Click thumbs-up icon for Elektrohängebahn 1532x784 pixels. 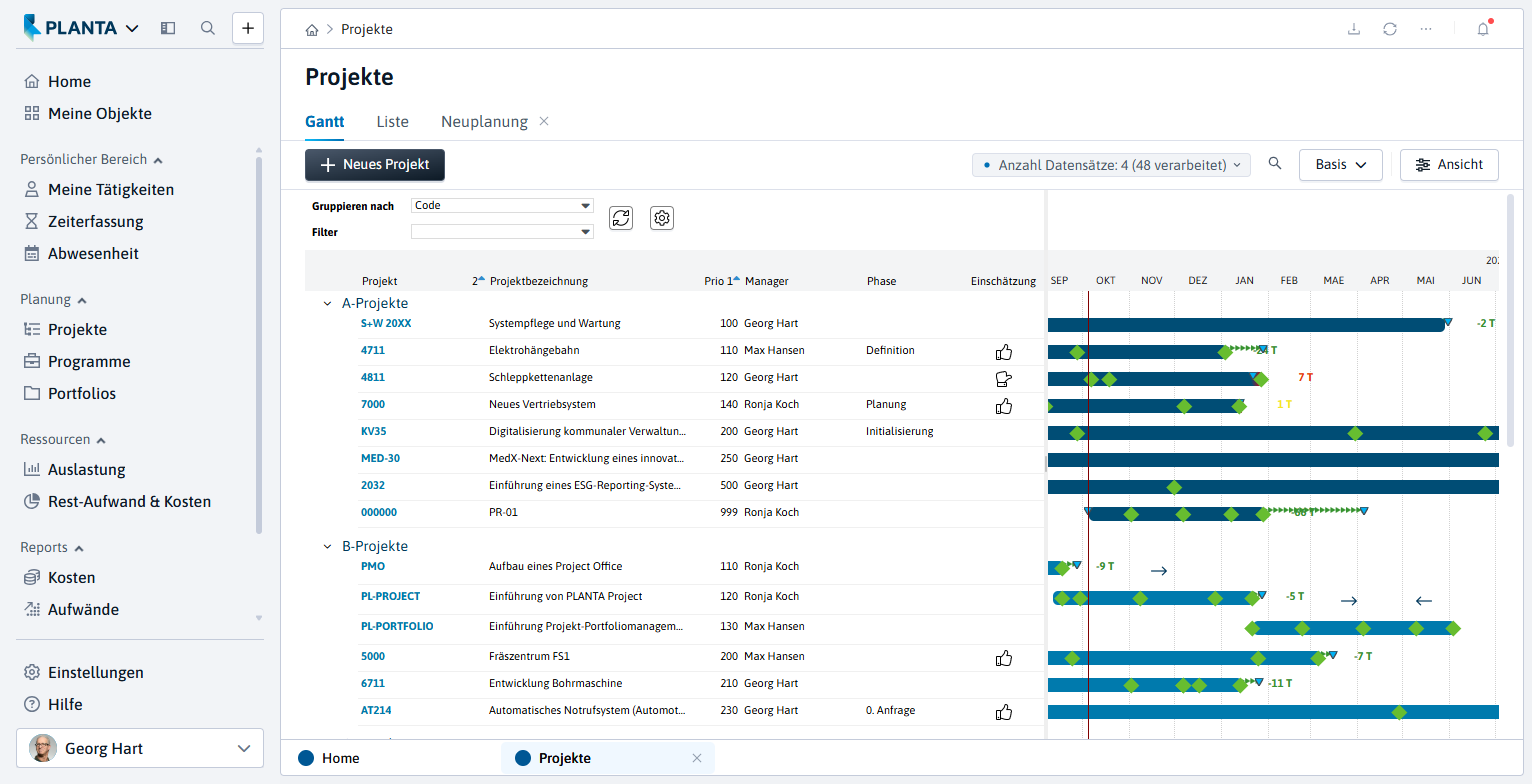click(1004, 352)
